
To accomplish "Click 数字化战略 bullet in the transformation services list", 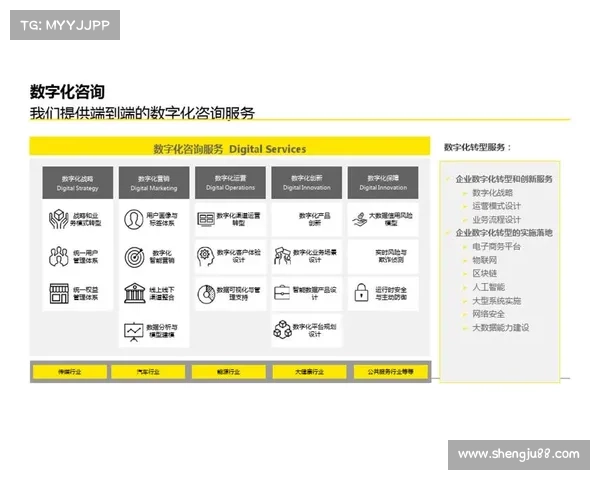I will [x=492, y=193].
